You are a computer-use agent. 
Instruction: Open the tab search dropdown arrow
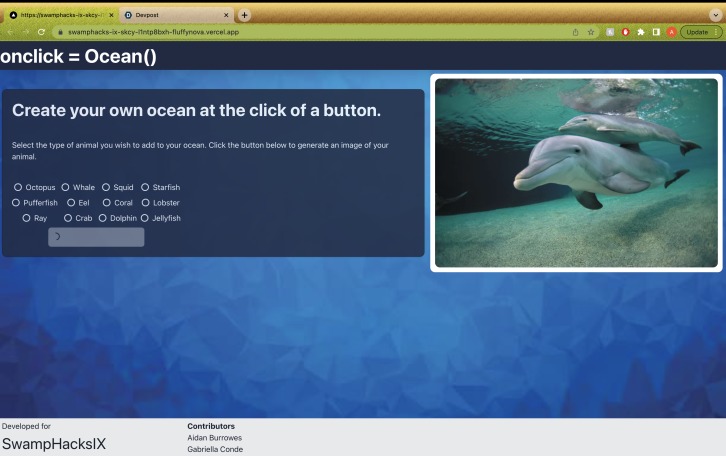(x=715, y=15)
